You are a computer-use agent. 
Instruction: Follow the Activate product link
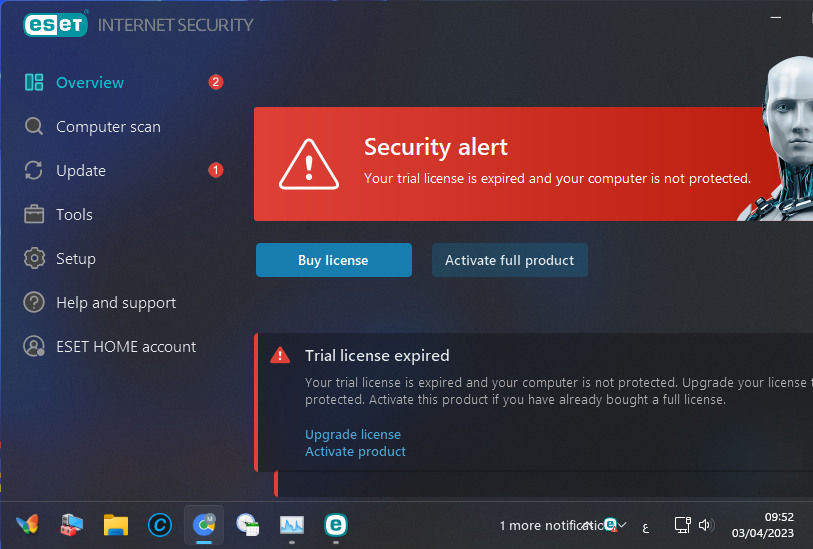pos(355,452)
